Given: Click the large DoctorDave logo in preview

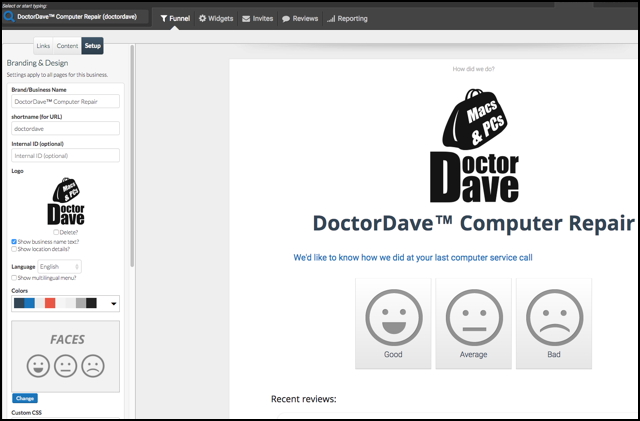Looking at the screenshot, I should [x=474, y=146].
